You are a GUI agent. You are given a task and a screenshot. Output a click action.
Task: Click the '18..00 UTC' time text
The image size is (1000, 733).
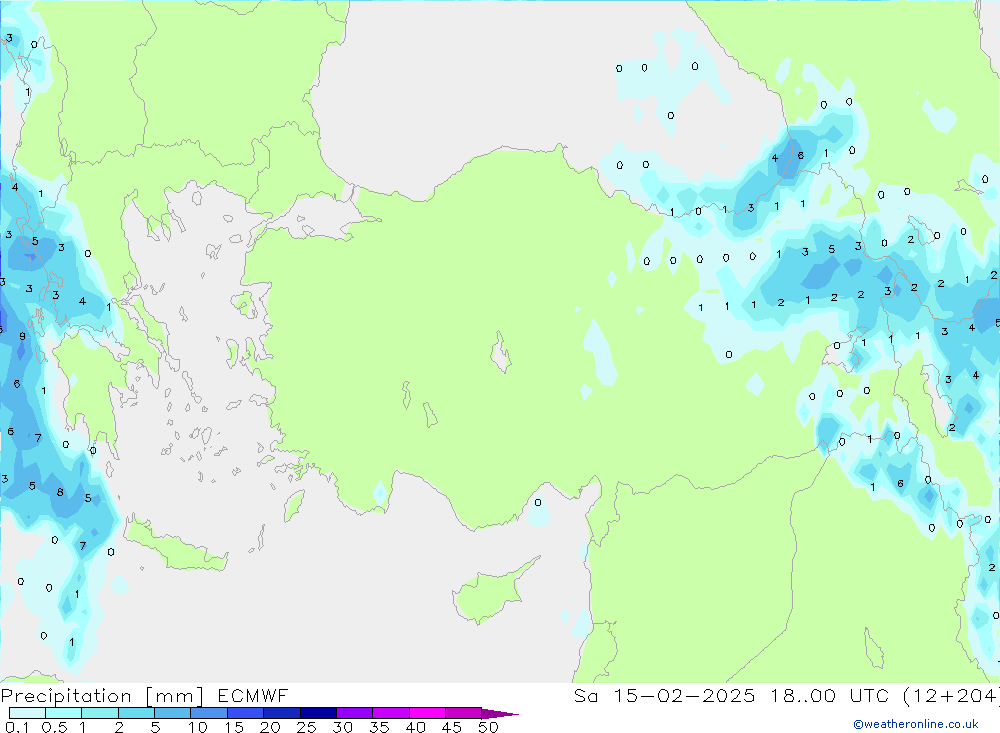click(830, 696)
